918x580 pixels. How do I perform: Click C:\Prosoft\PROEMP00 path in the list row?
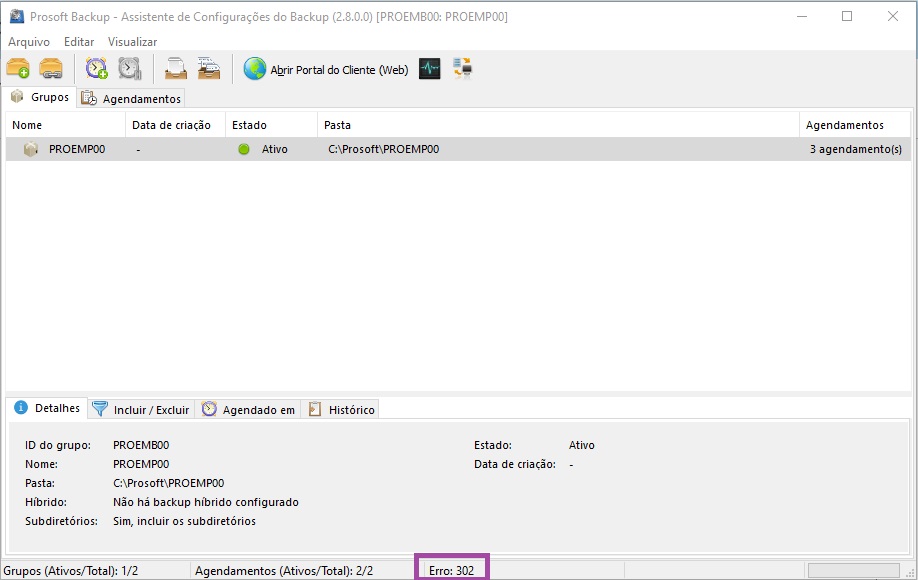383,149
